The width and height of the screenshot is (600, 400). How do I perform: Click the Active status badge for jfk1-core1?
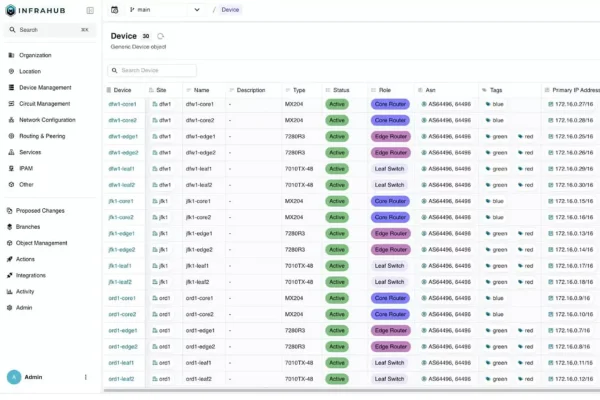pyautogui.click(x=337, y=201)
